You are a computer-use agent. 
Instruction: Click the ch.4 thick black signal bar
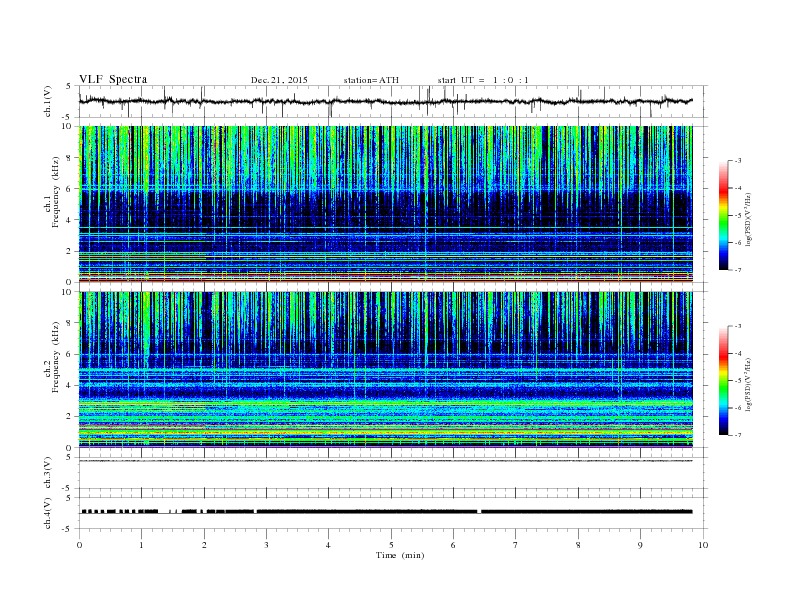(x=385, y=512)
